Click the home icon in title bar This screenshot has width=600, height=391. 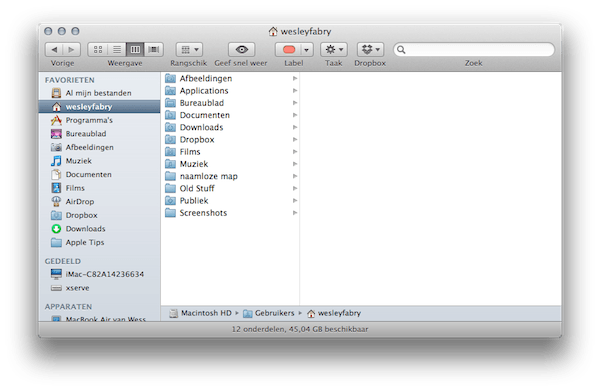[273, 31]
